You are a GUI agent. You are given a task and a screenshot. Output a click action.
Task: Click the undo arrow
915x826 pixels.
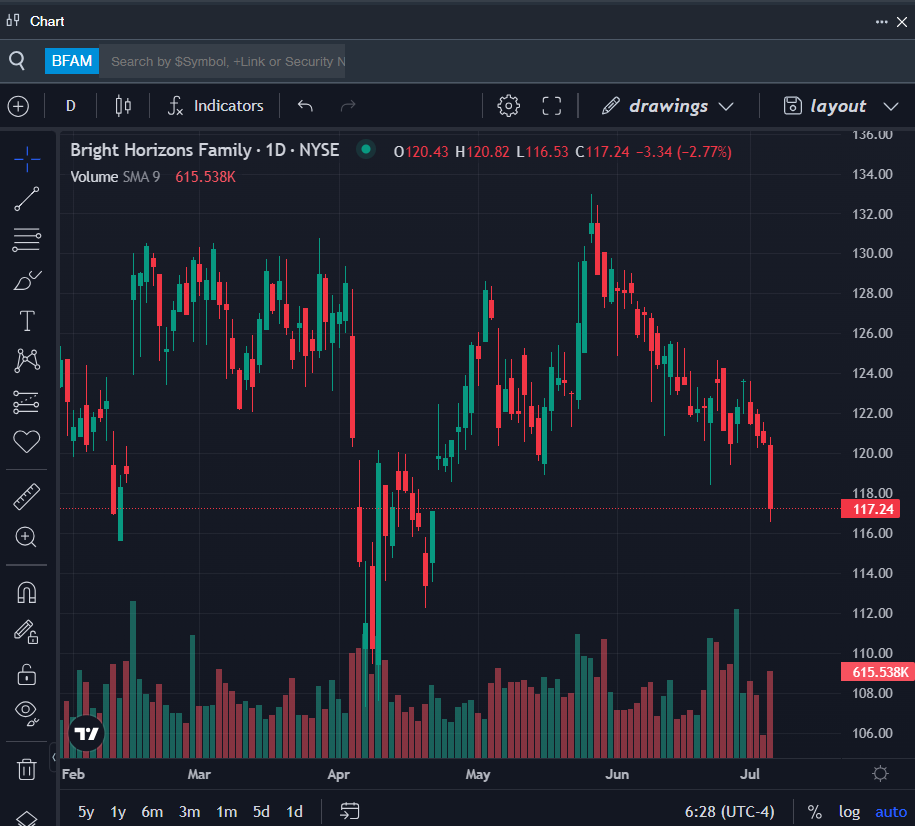pyautogui.click(x=305, y=106)
